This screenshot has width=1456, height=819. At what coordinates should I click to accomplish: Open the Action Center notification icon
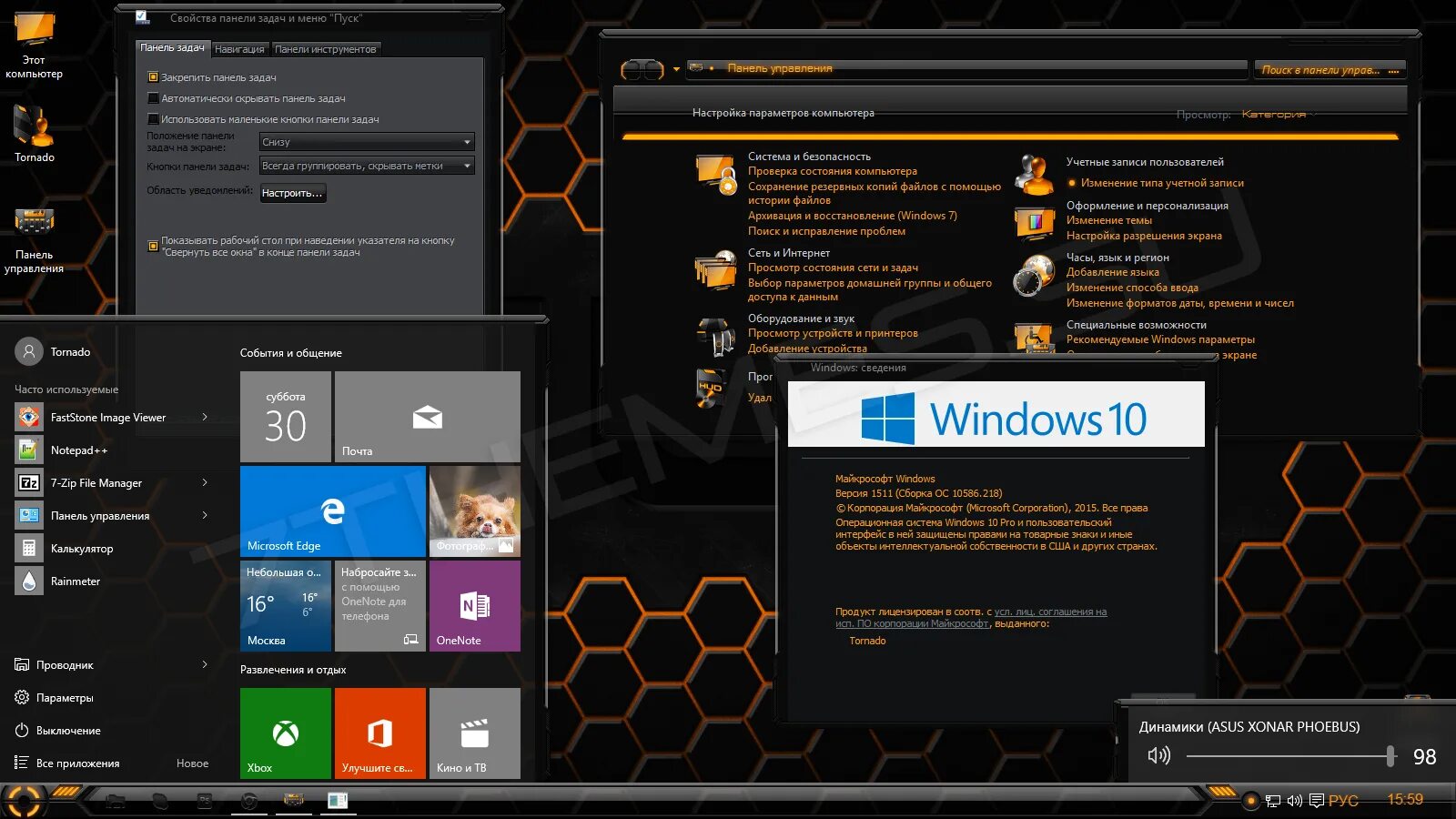[x=1317, y=801]
